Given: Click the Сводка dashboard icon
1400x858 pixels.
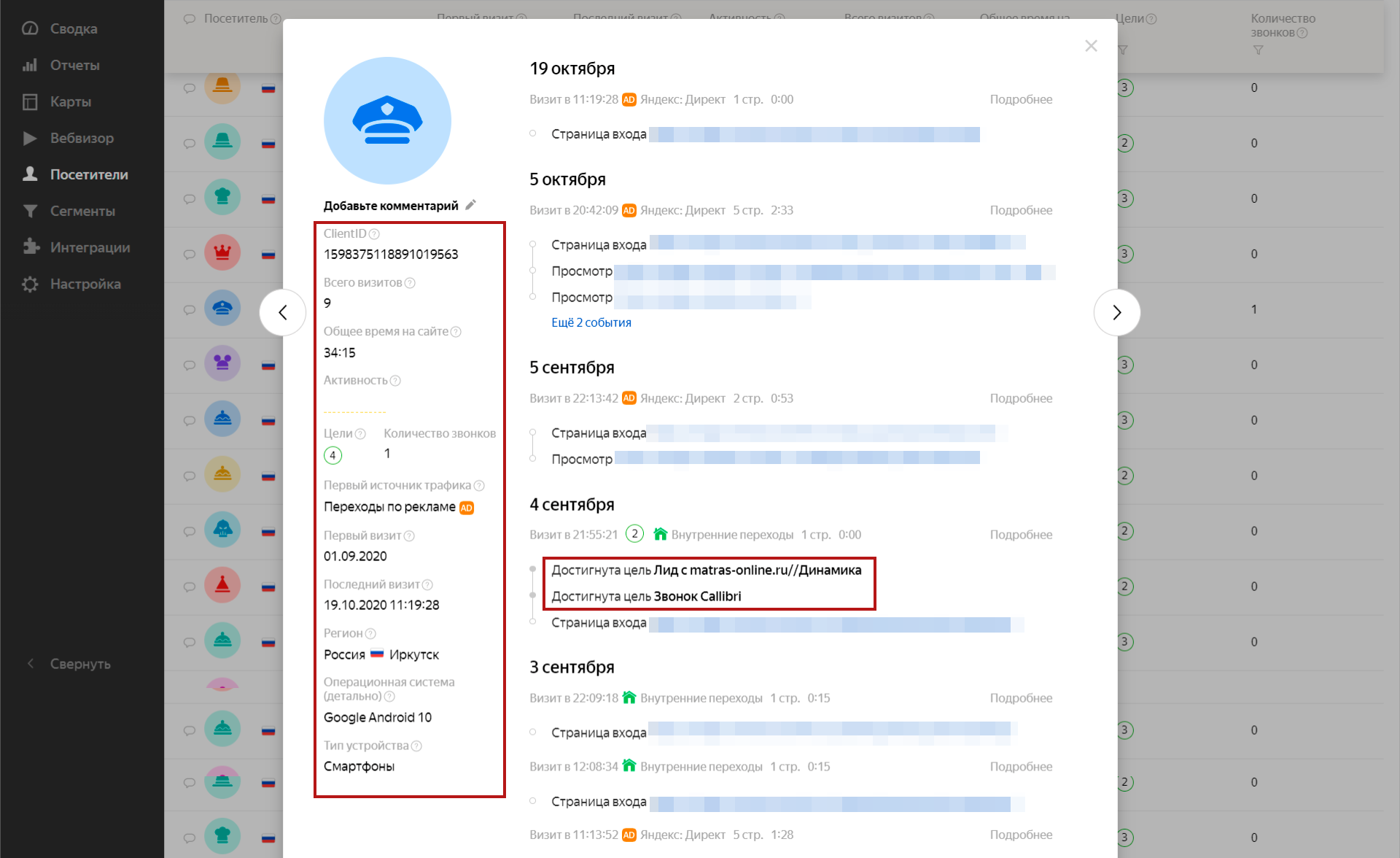Looking at the screenshot, I should pyautogui.click(x=30, y=28).
